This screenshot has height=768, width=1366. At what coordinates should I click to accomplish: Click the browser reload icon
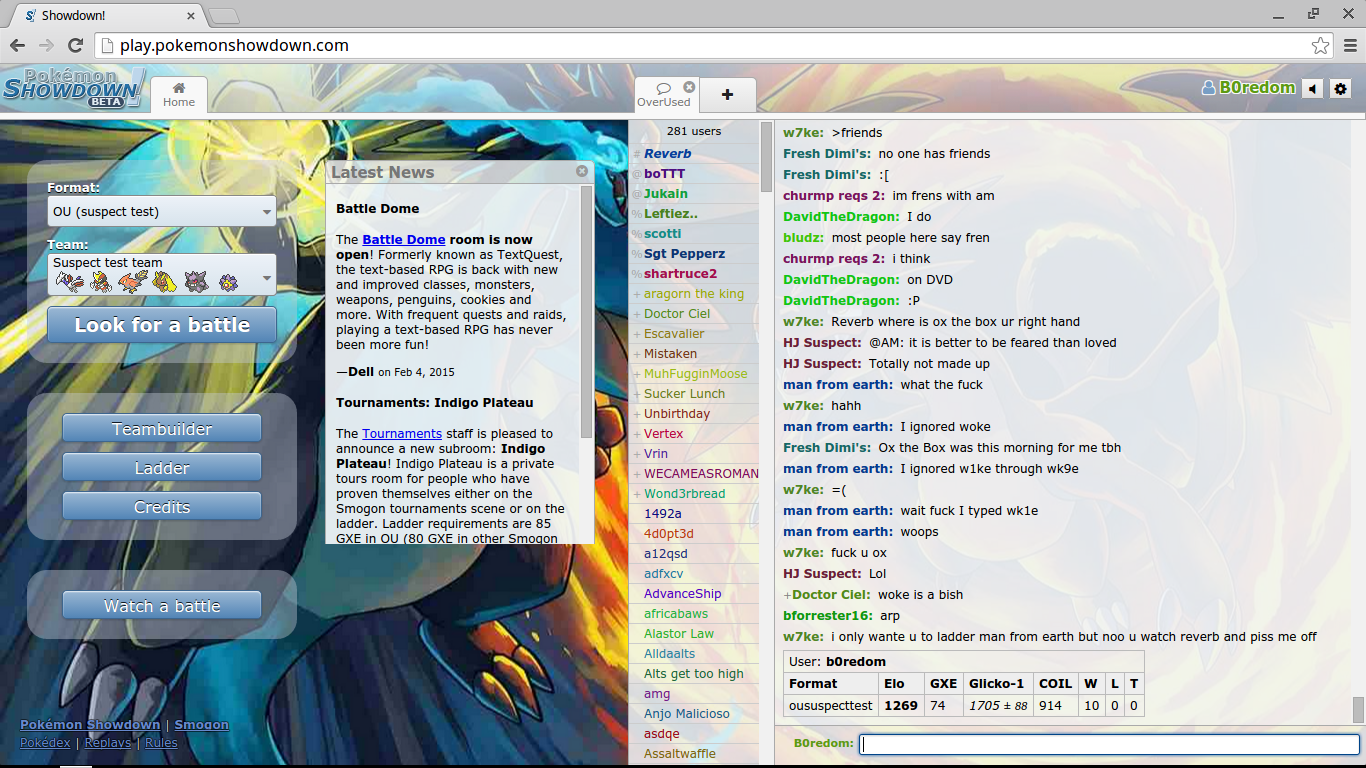coord(75,45)
